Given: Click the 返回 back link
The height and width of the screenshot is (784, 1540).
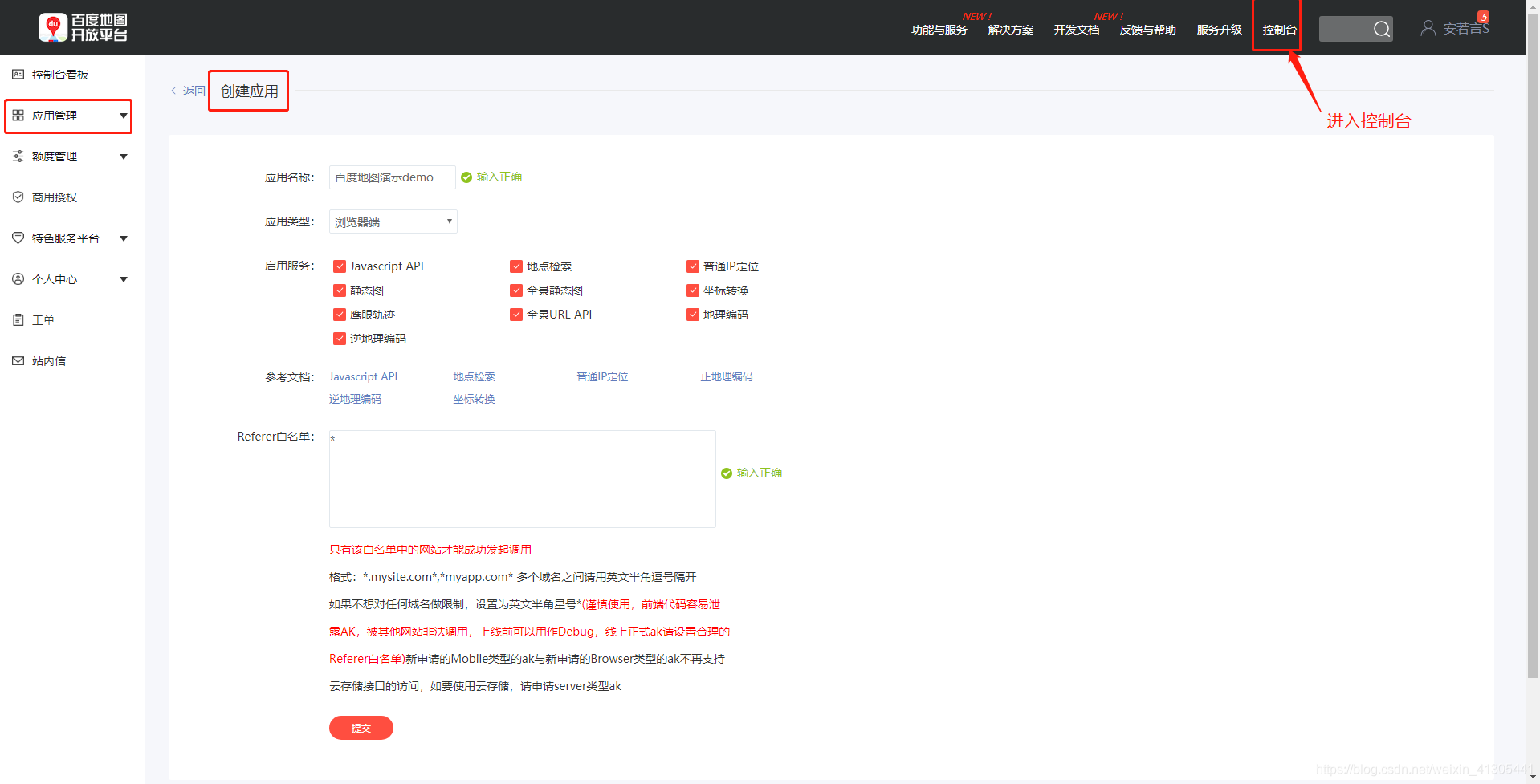Looking at the screenshot, I should click(194, 91).
